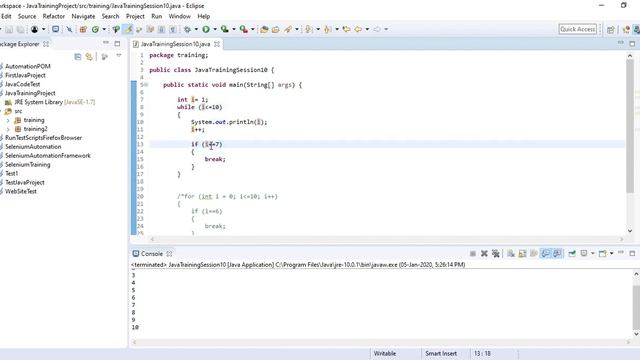Click the Run External Tools icon
This screenshot has height=360, width=640.
tap(244, 29)
